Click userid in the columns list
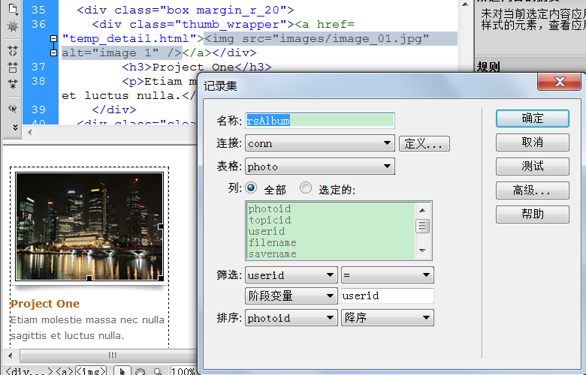The height and width of the screenshot is (375, 586). click(266, 231)
